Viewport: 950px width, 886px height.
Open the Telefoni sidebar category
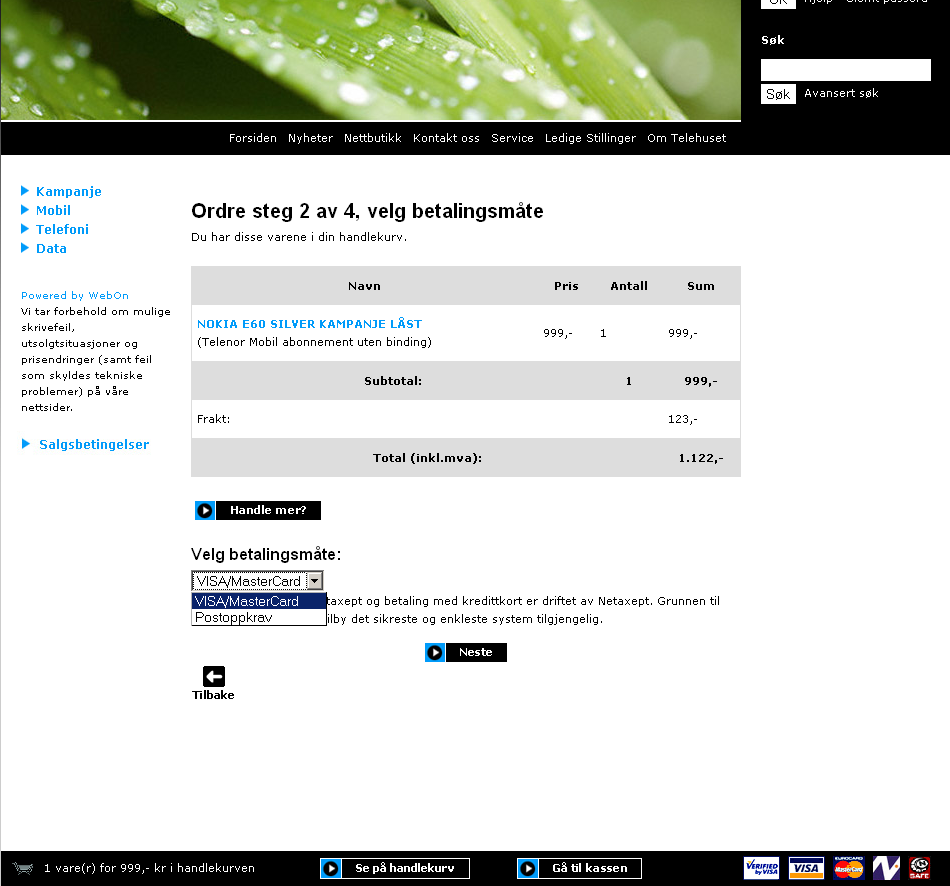[62, 229]
